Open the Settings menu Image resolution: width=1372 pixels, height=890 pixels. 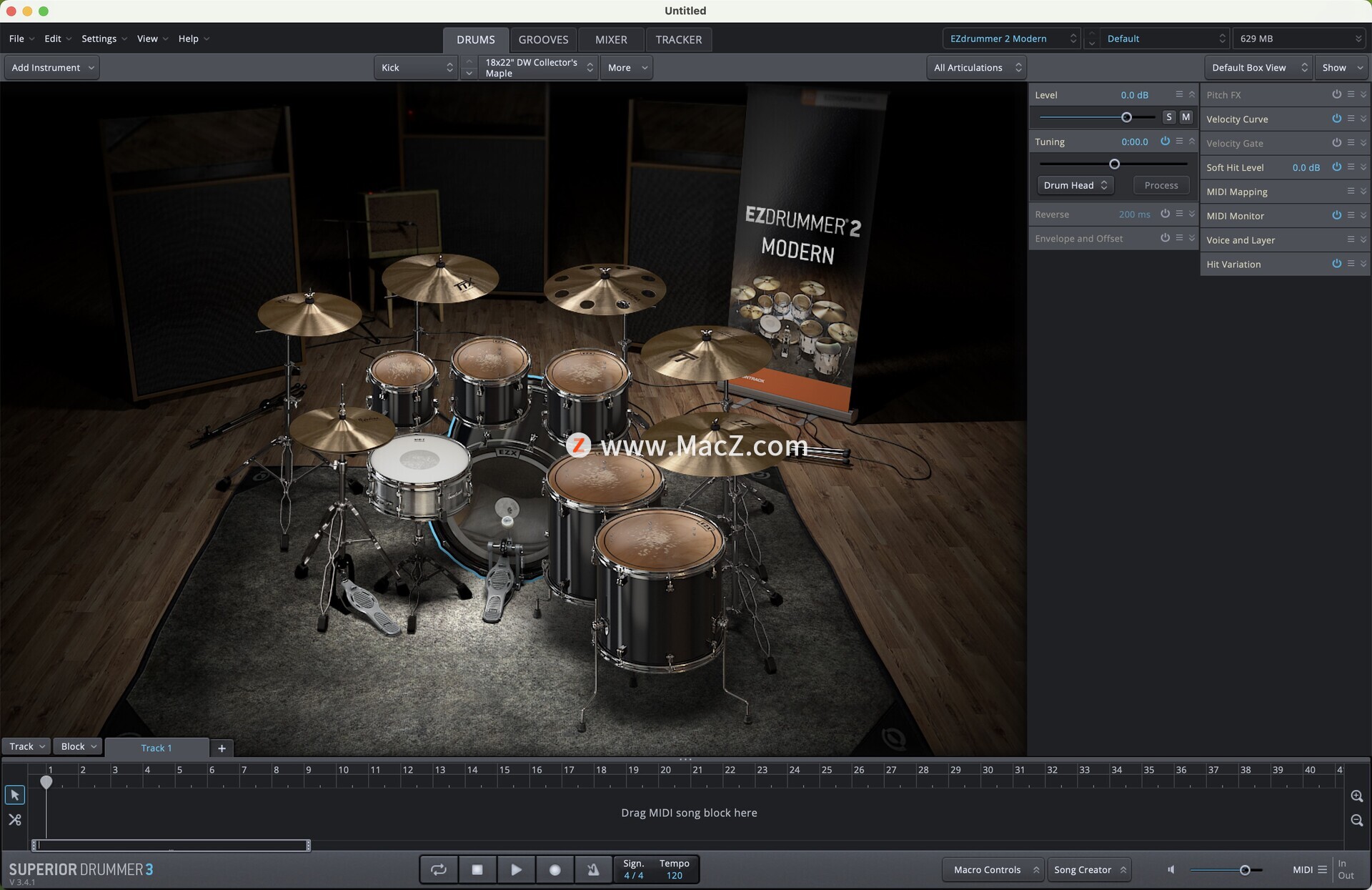104,39
